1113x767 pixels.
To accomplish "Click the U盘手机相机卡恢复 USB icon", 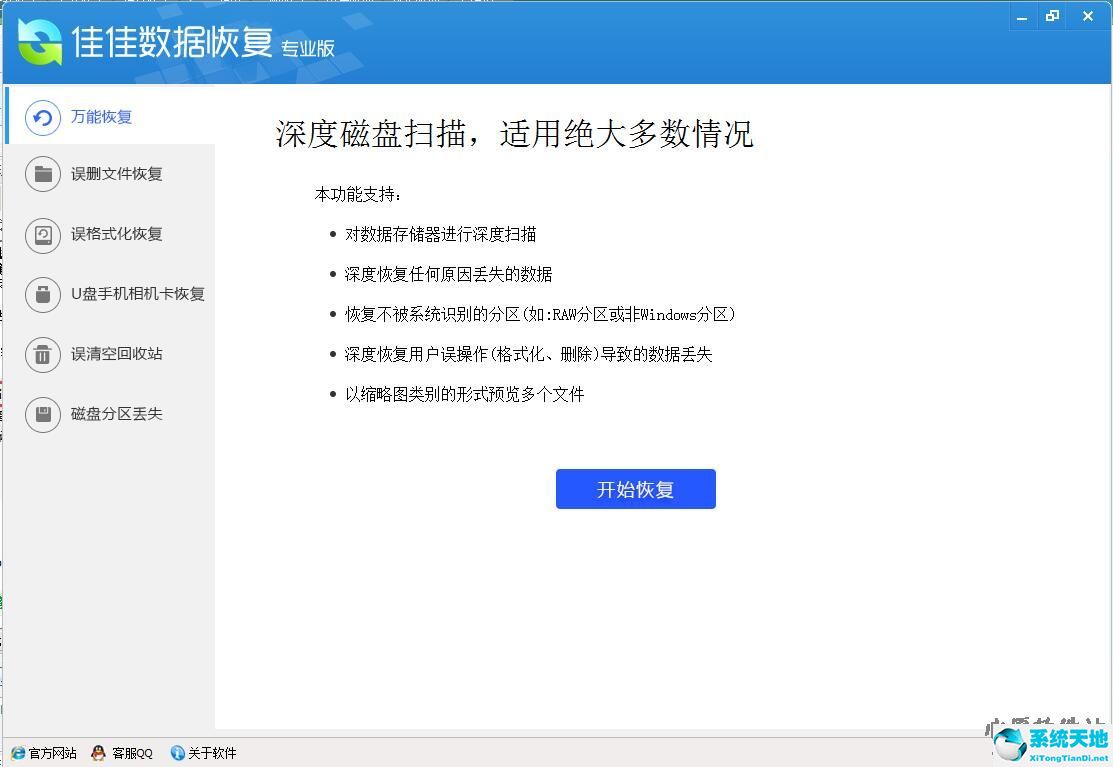I will coord(43,294).
